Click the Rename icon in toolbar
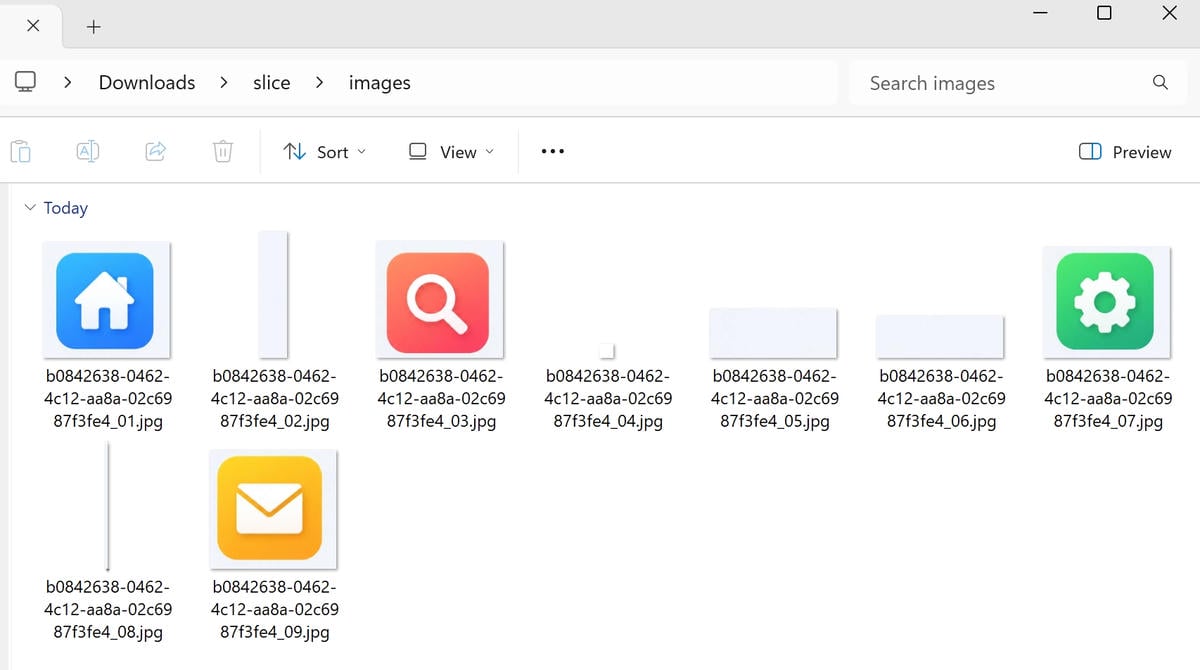This screenshot has height=670, width=1200. click(x=88, y=152)
